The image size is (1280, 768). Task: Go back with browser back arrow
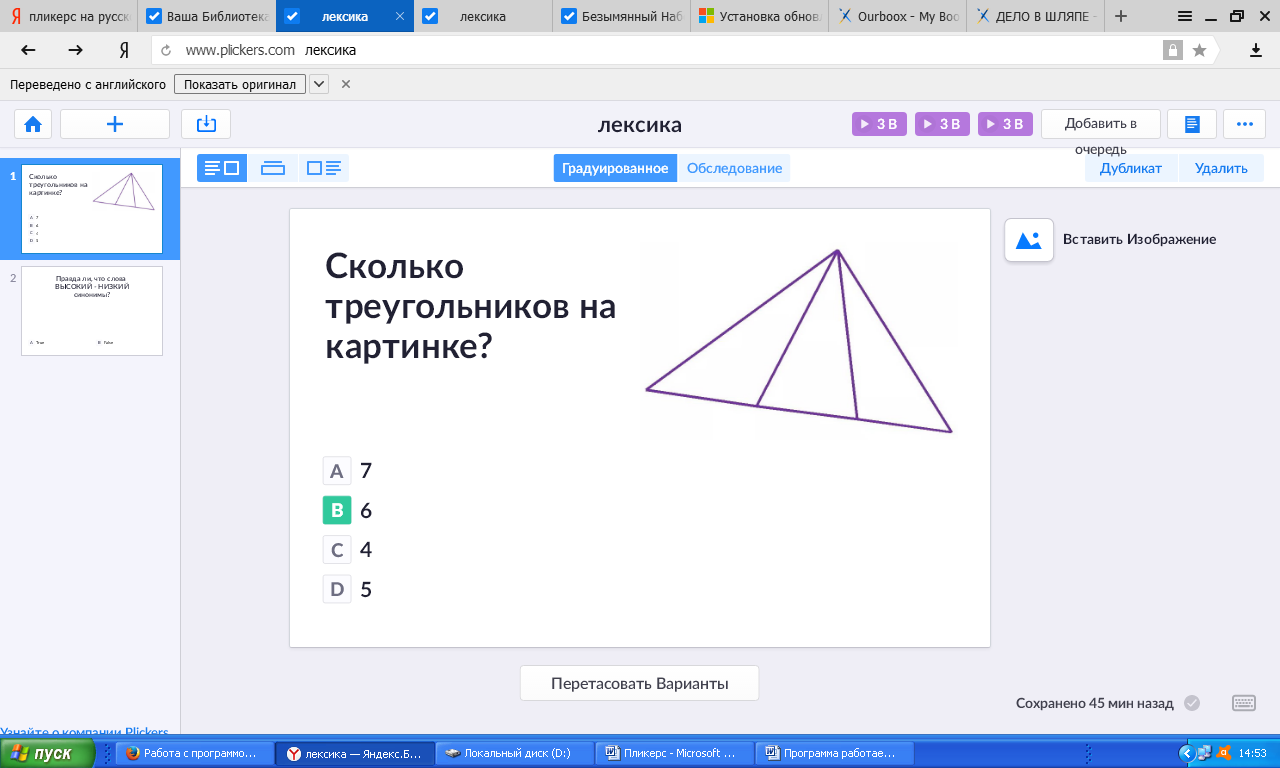click(28, 50)
